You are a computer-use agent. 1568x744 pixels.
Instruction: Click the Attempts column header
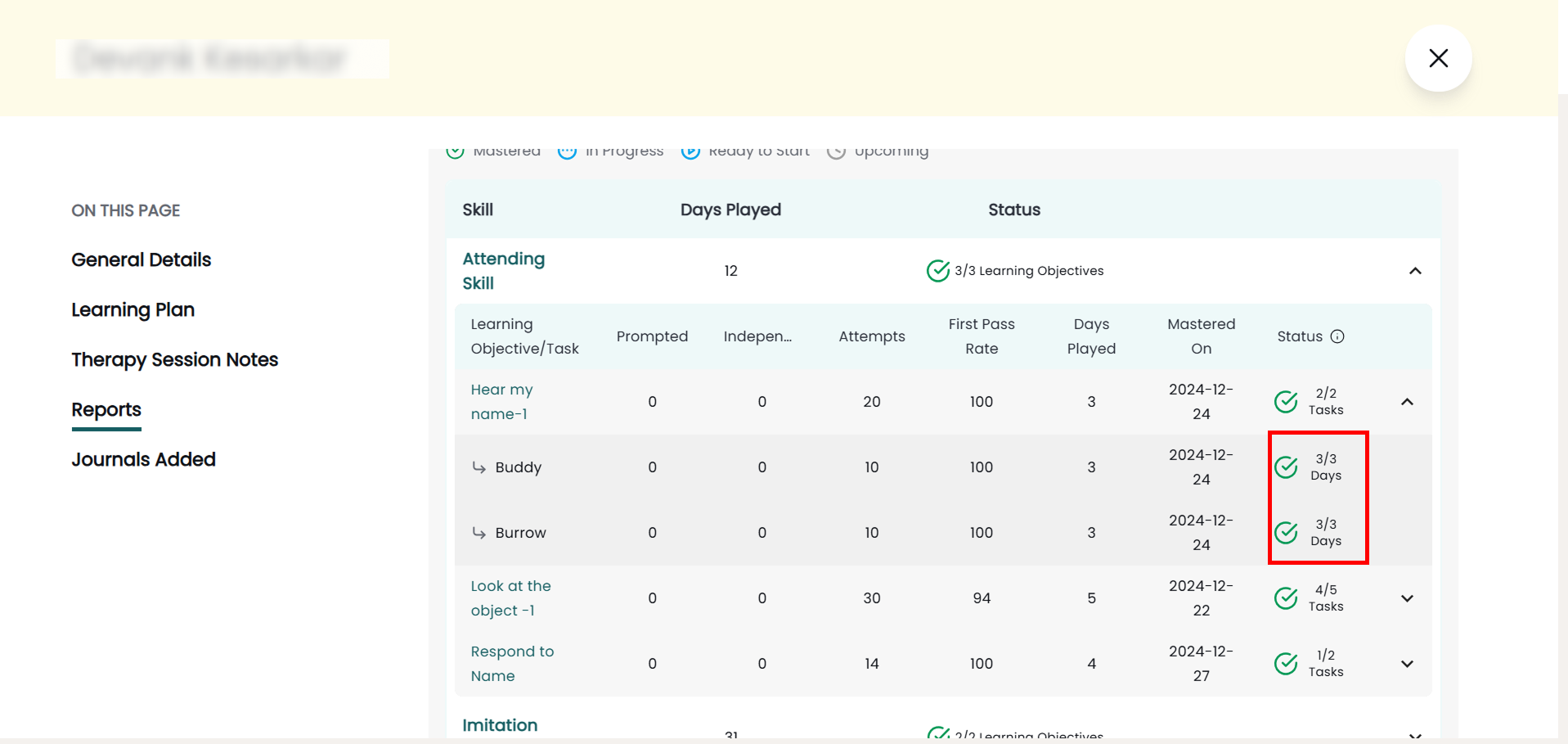coord(872,336)
